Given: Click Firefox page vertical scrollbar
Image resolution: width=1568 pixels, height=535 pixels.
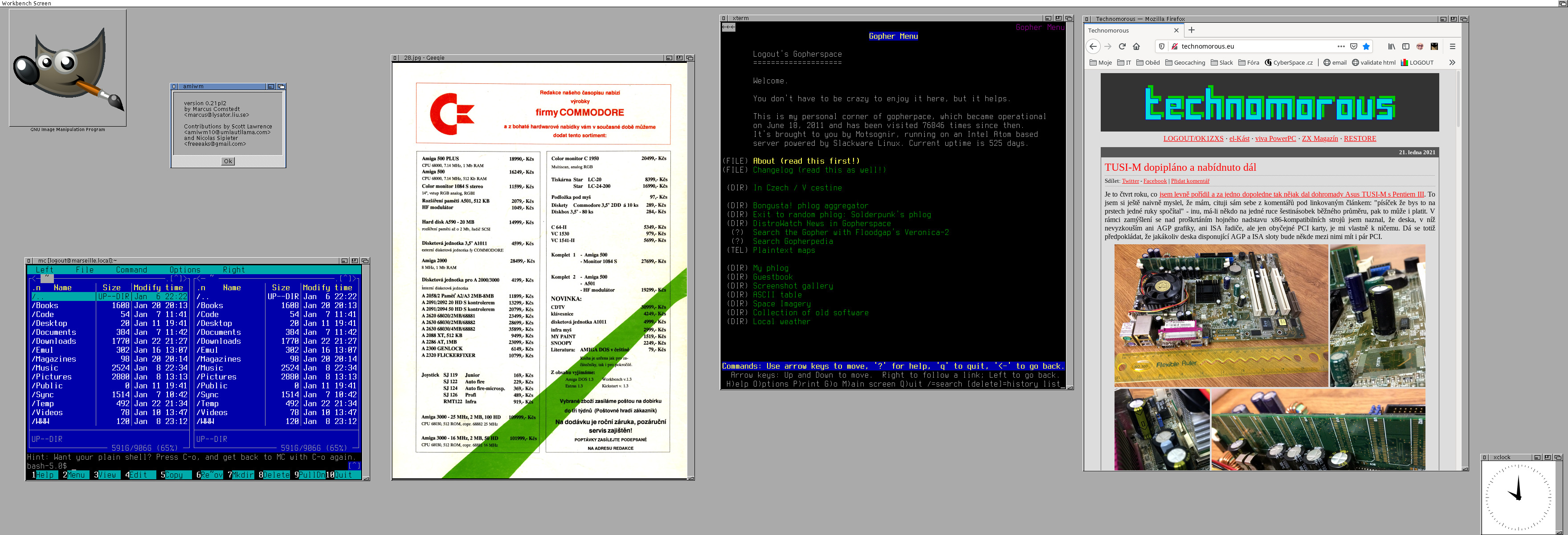Looking at the screenshot, I should click(1458, 98).
